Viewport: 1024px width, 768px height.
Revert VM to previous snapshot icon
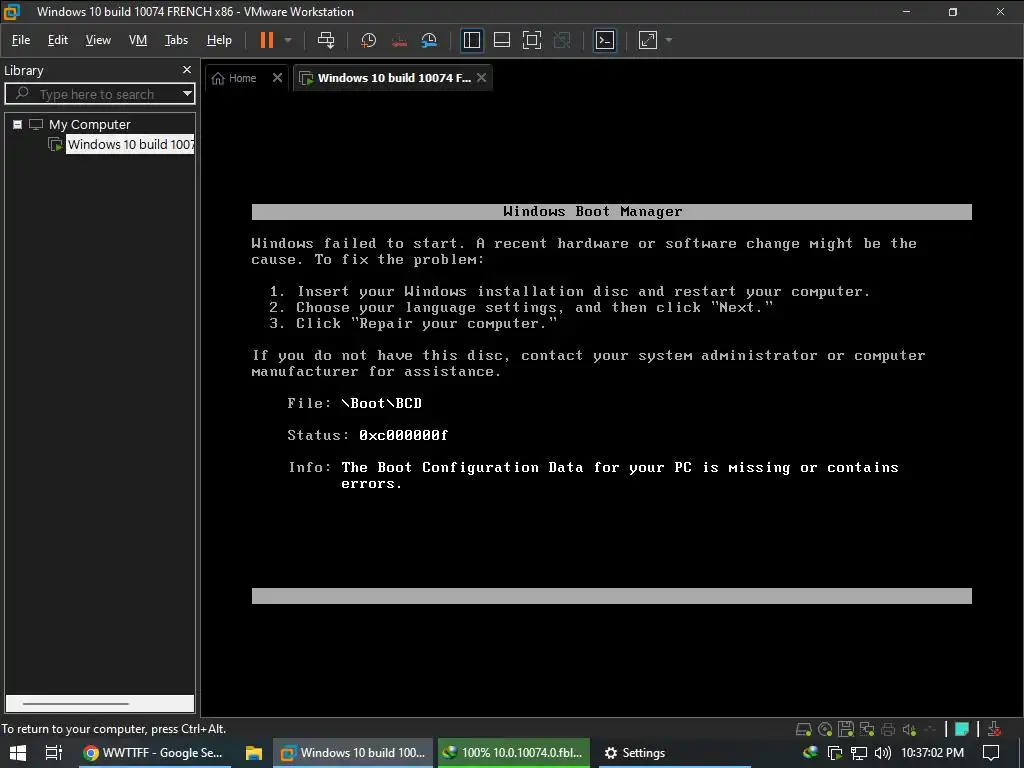tap(399, 40)
